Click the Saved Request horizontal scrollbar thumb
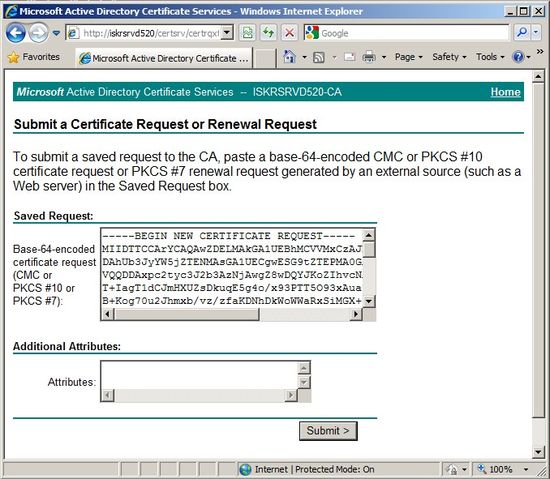 187,314
